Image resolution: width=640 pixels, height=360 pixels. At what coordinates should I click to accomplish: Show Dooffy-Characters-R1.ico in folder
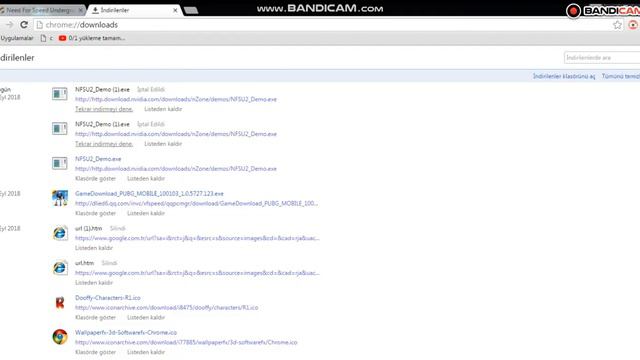click(x=95, y=317)
